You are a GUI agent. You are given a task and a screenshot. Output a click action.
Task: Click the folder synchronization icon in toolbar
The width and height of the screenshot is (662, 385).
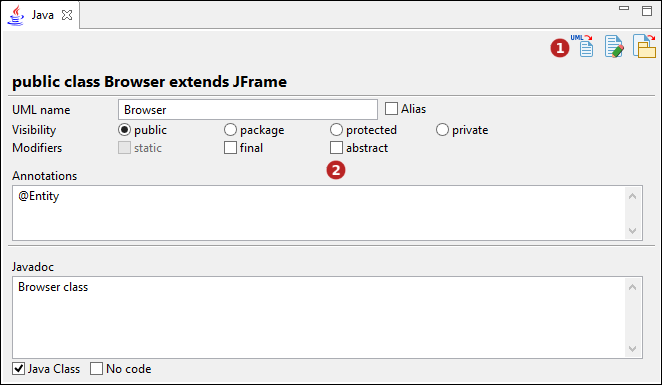644,46
